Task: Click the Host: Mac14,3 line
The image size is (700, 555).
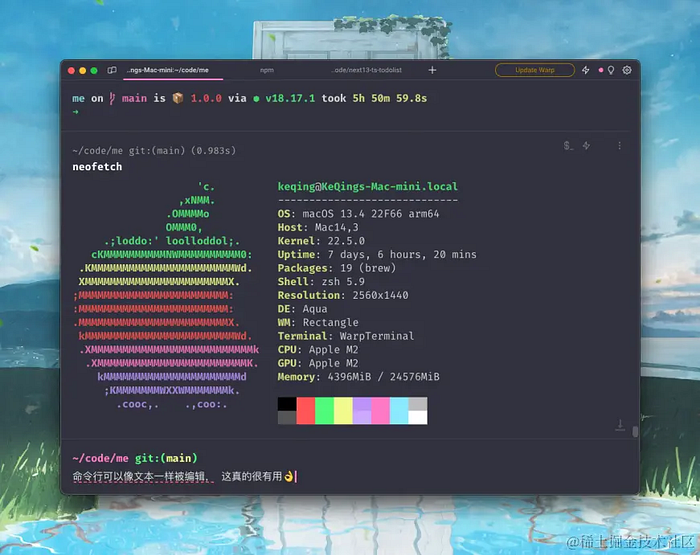Action: coord(318,227)
